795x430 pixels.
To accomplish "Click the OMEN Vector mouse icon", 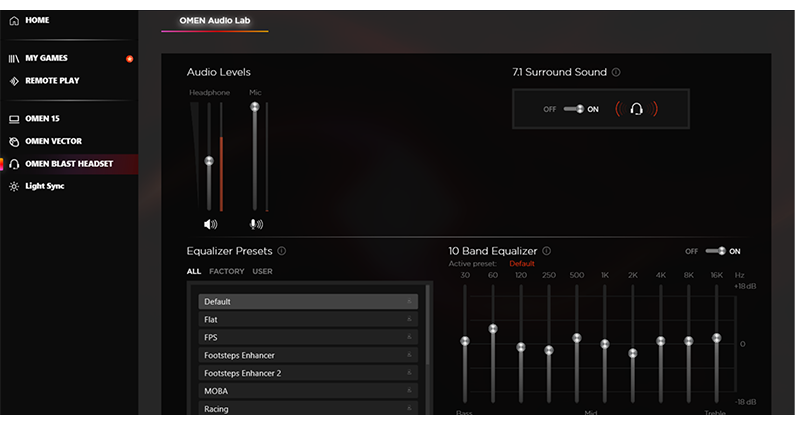I will coord(14,142).
